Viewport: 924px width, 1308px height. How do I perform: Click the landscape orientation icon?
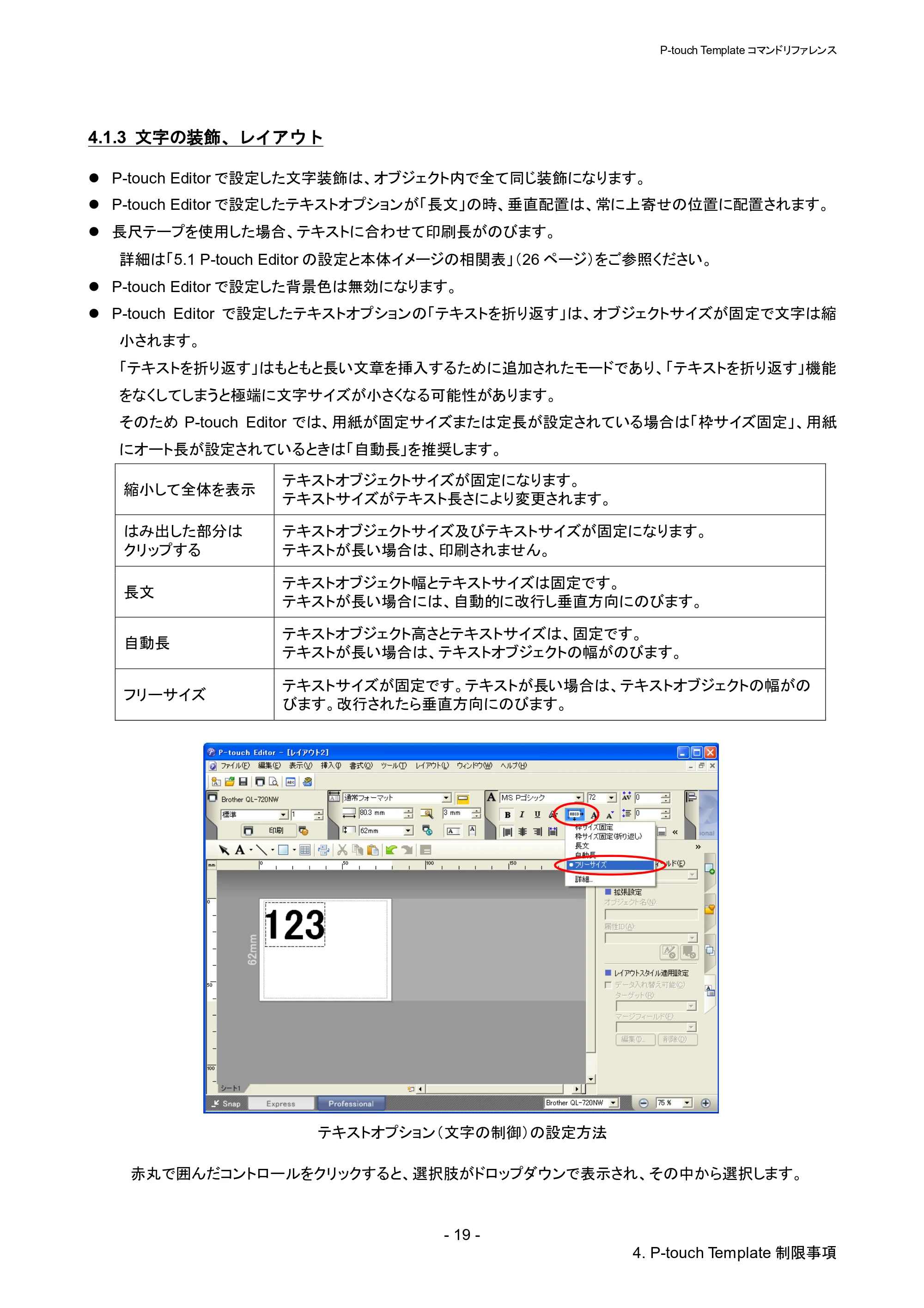pos(453,831)
